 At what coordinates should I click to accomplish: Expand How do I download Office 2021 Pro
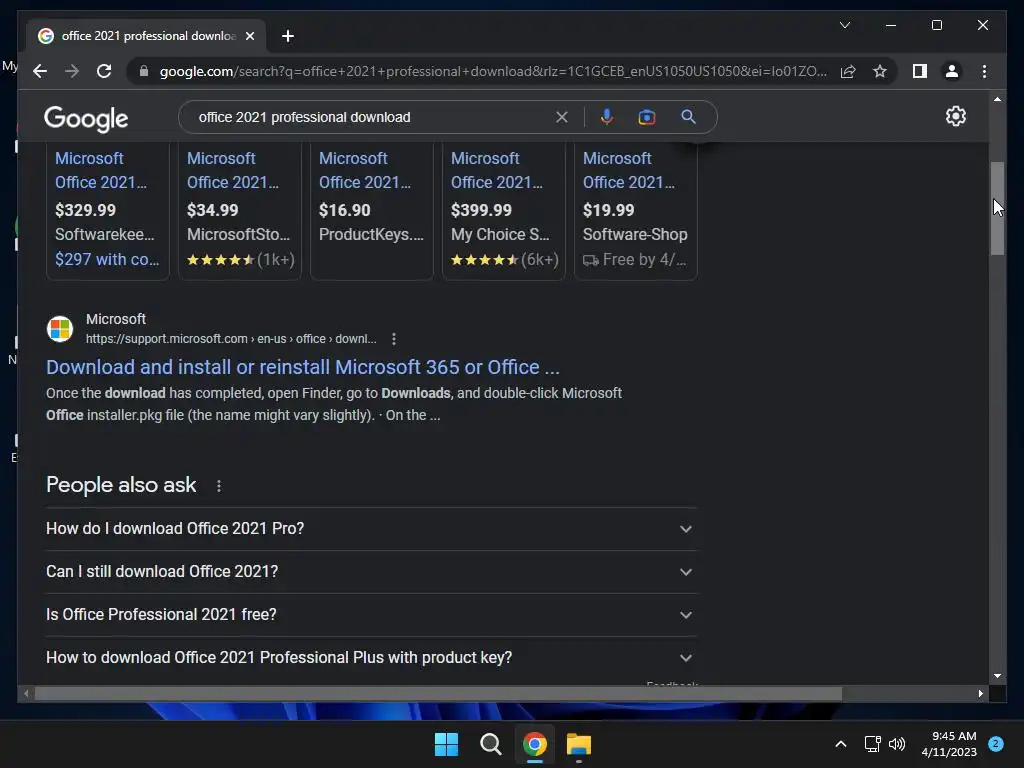[371, 528]
